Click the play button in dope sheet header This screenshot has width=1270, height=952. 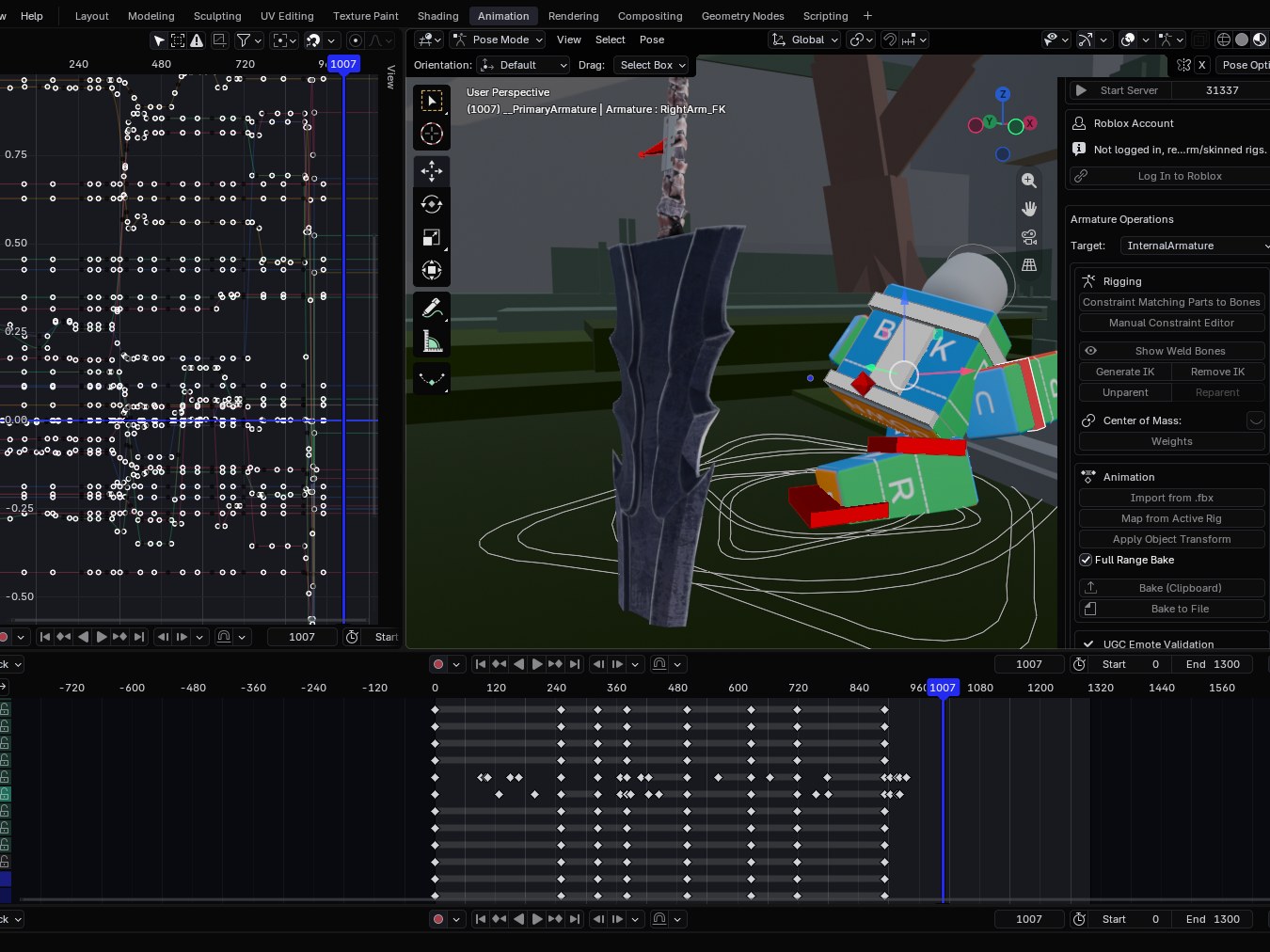click(x=536, y=664)
